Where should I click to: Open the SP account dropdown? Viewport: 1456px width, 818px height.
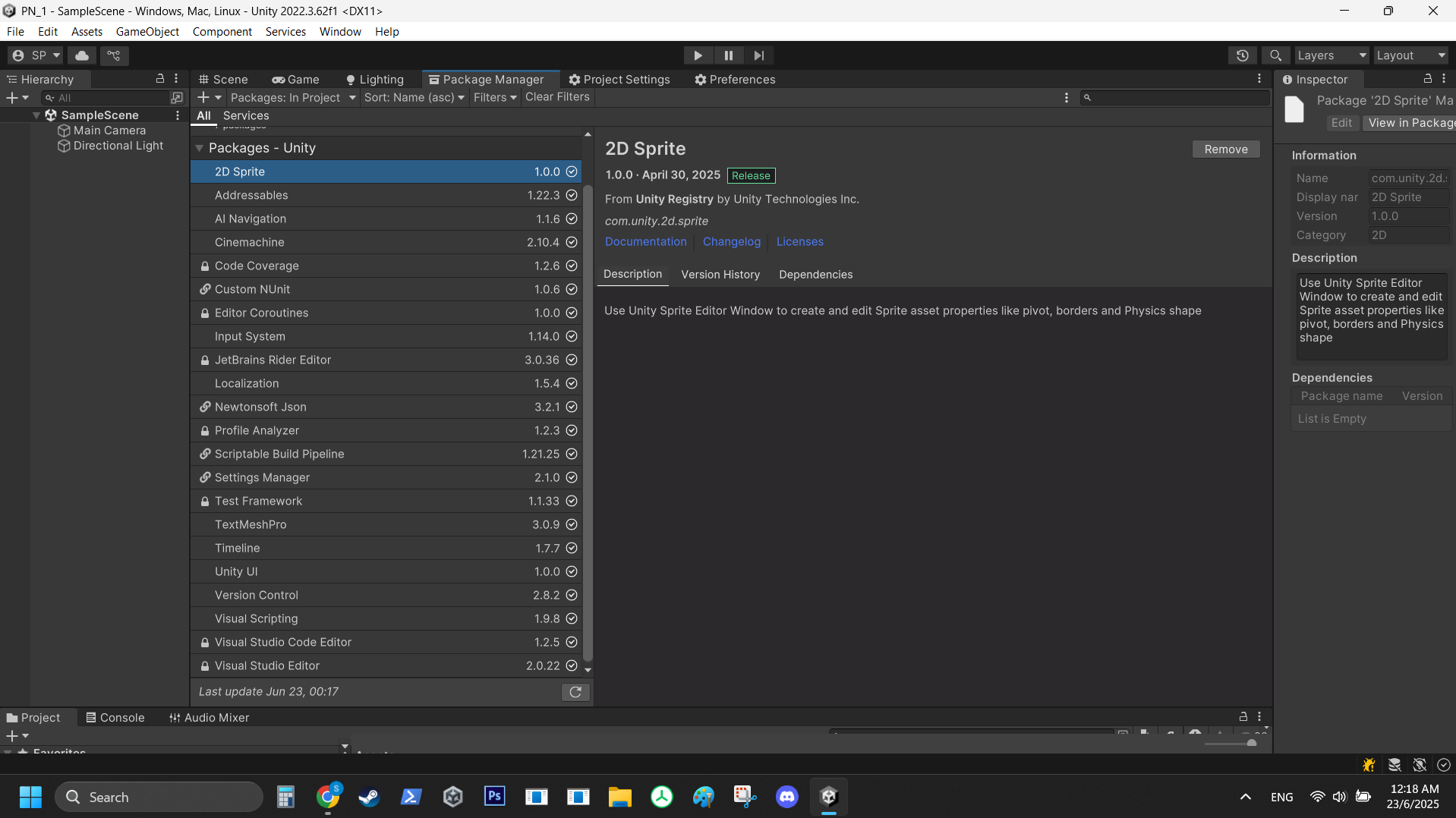36,55
